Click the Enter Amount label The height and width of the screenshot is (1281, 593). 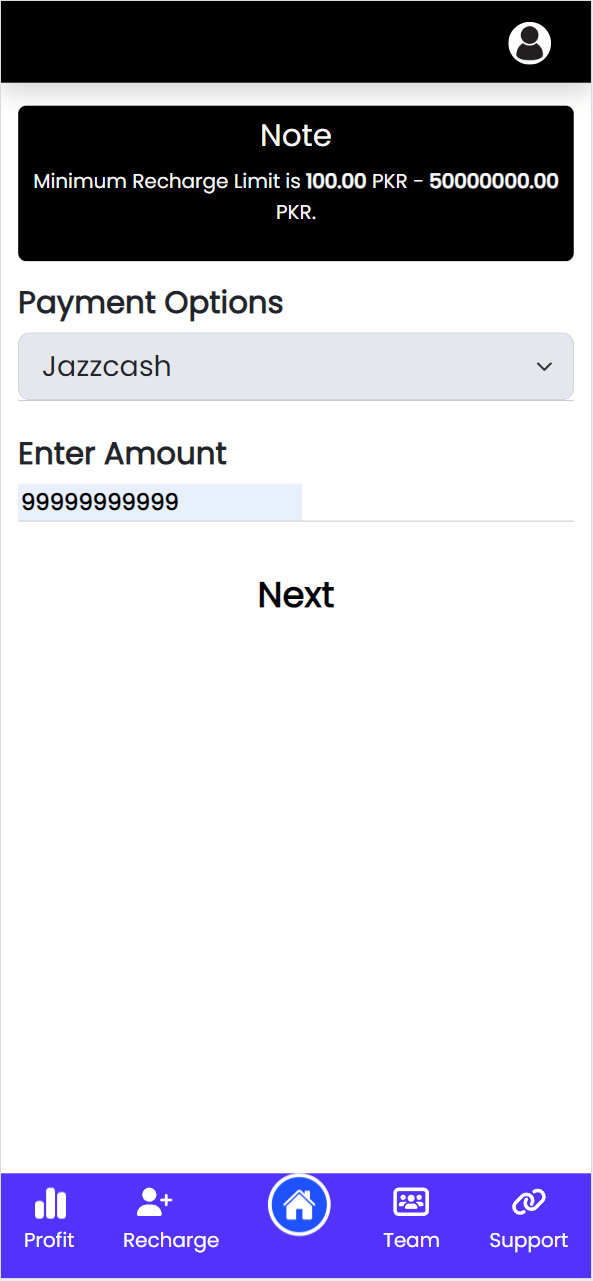tap(123, 453)
